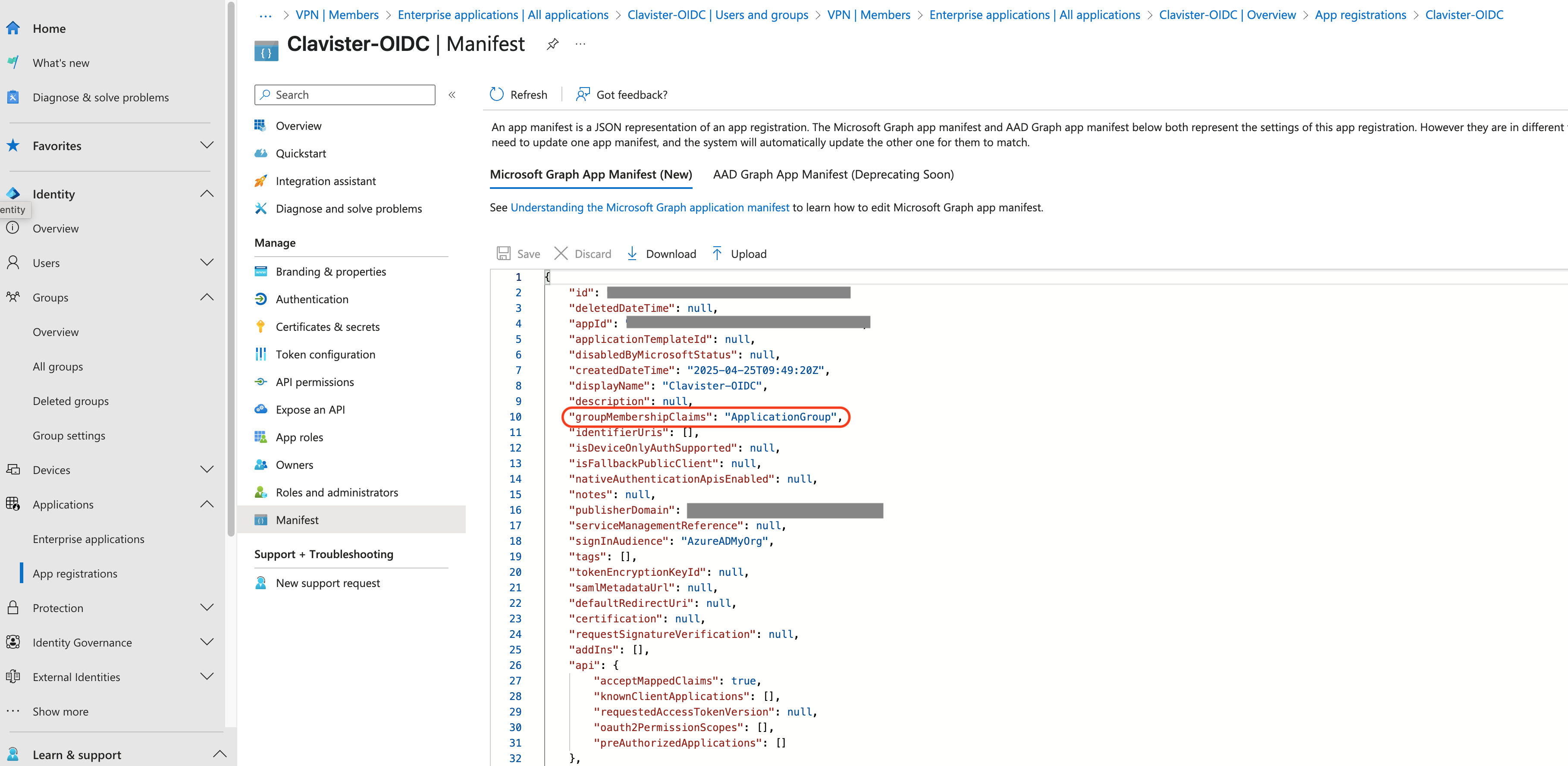1568x766 pixels.
Task: Open Understanding the Microsoft Graph application manifest link
Action: pos(649,207)
